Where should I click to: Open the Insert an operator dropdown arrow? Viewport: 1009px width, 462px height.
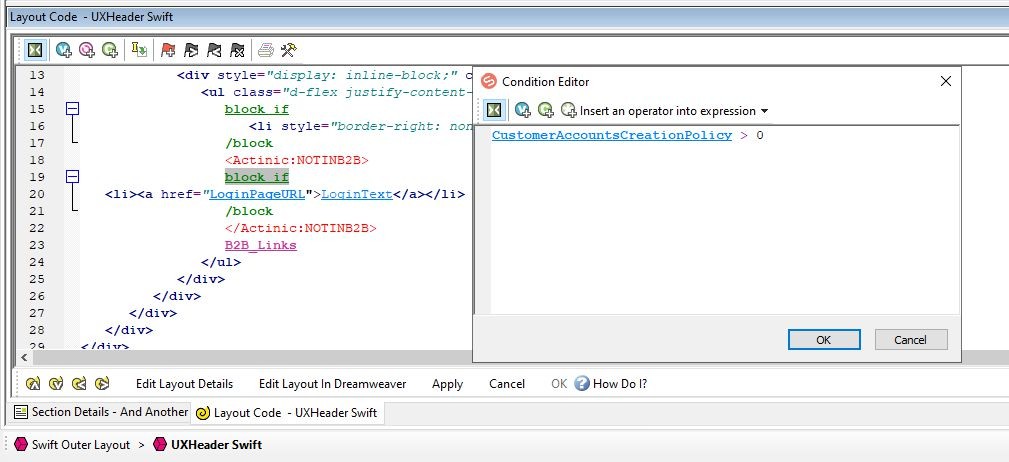click(764, 111)
